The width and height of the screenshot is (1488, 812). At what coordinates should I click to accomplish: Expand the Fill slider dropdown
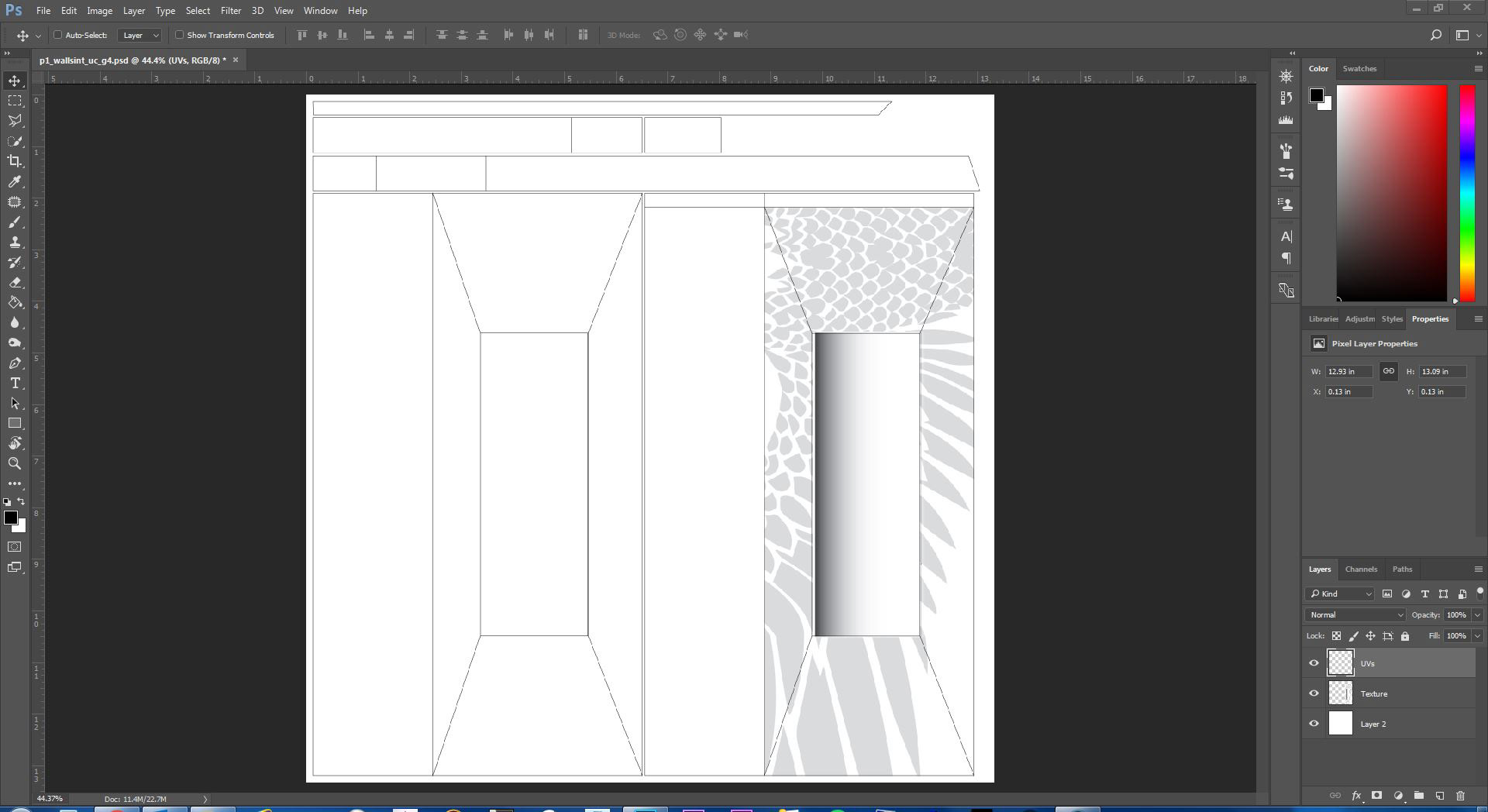(x=1477, y=636)
